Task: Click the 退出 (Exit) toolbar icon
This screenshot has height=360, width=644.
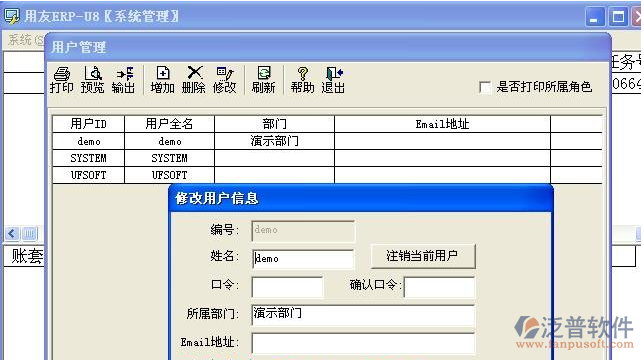Action: (333, 80)
